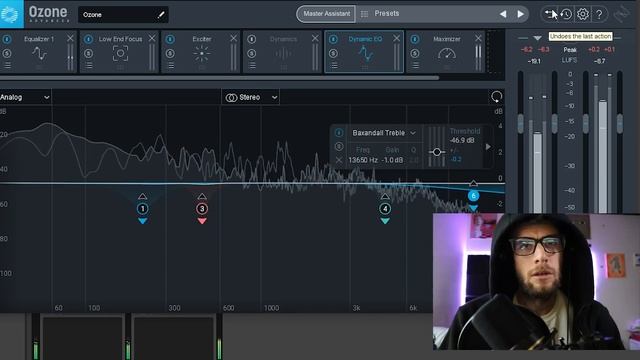This screenshot has height=360, width=640.
Task: Open Exciter module preset list icon
Action: [171, 65]
